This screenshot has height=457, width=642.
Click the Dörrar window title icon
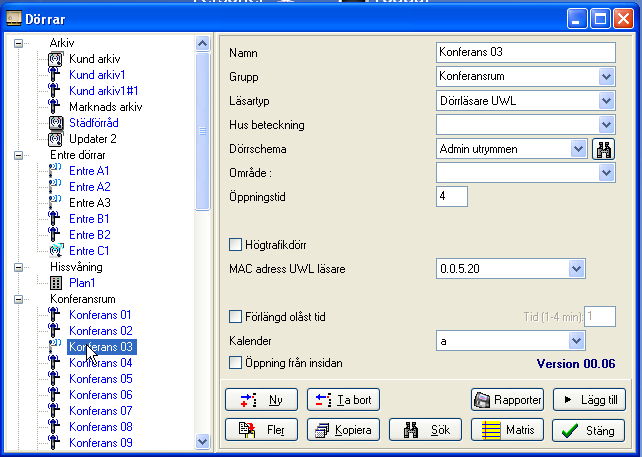(14, 18)
